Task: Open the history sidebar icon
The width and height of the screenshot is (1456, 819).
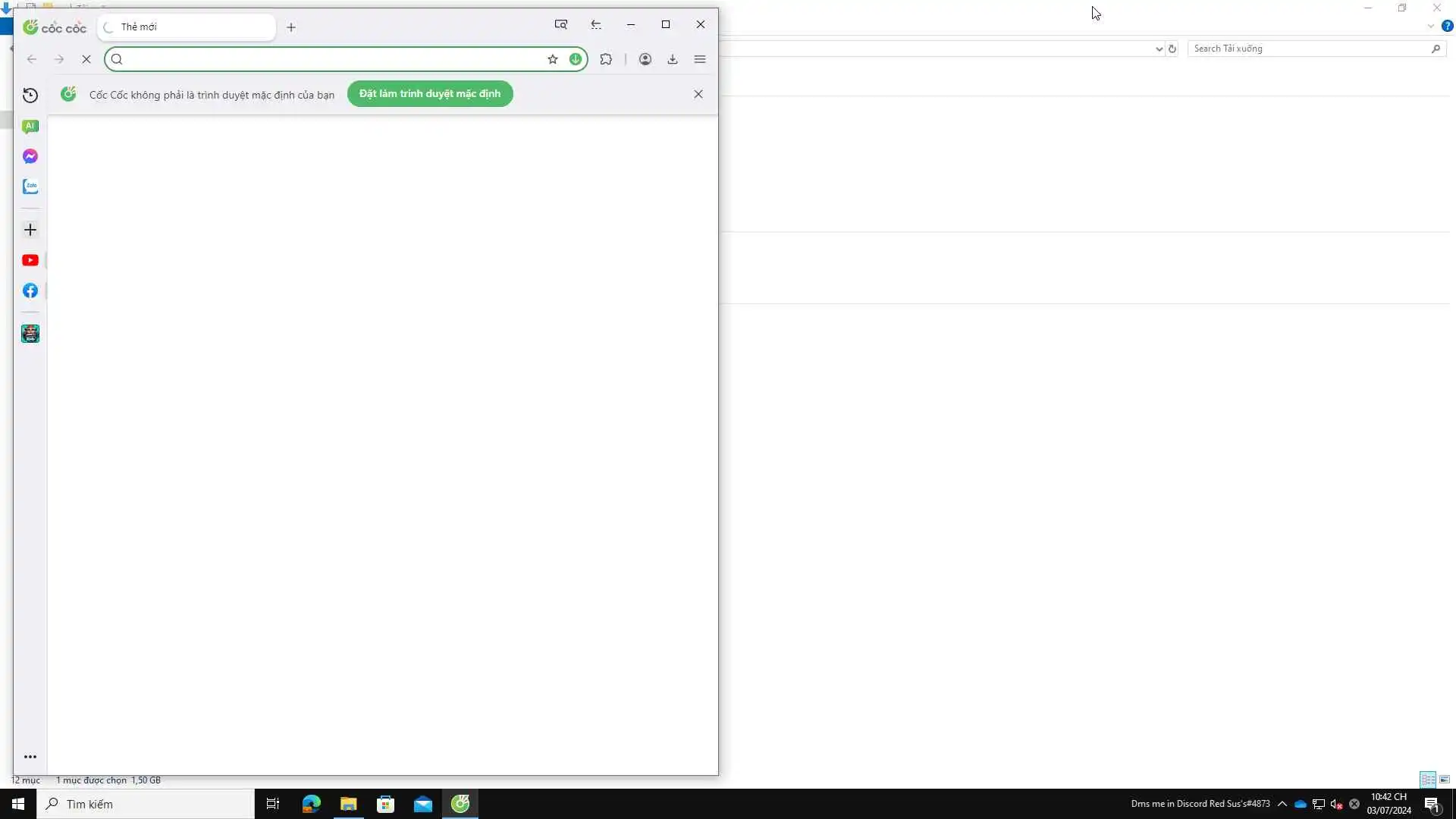Action: point(30,95)
